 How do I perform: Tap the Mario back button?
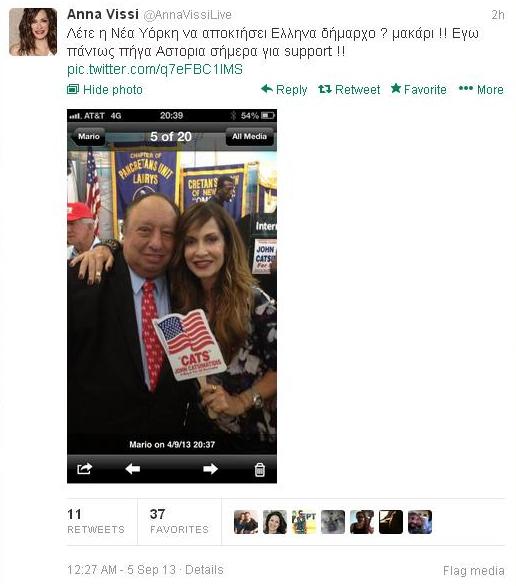pyautogui.click(x=88, y=136)
